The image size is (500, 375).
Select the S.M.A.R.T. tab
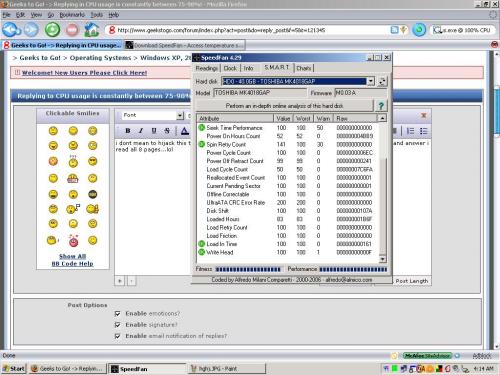tap(277, 67)
